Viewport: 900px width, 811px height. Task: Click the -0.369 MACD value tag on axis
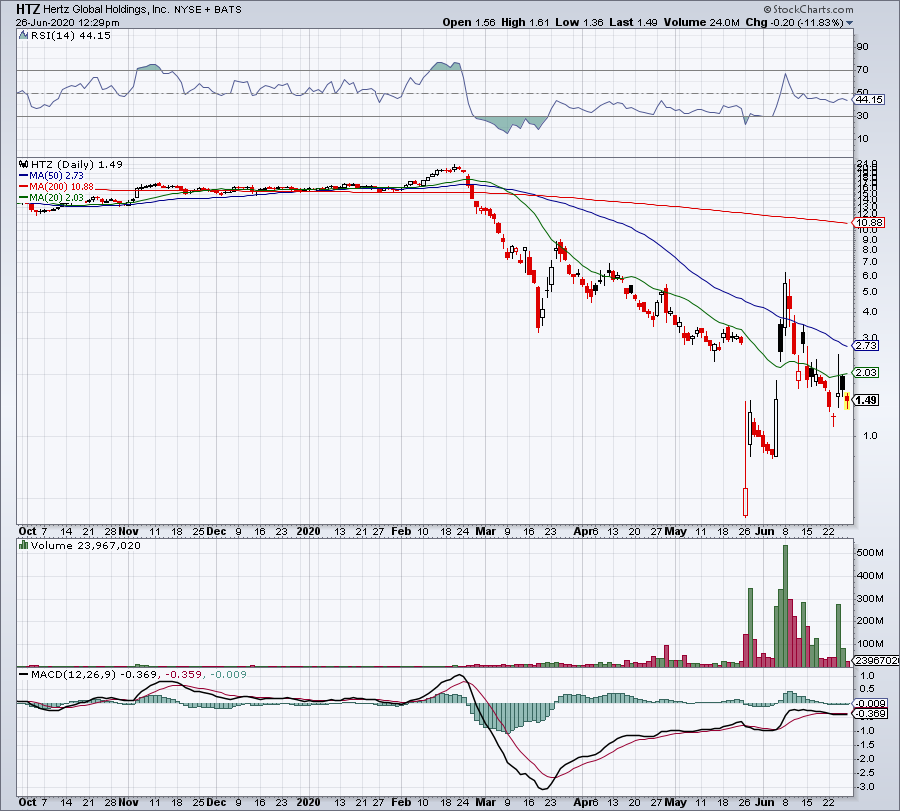866,713
